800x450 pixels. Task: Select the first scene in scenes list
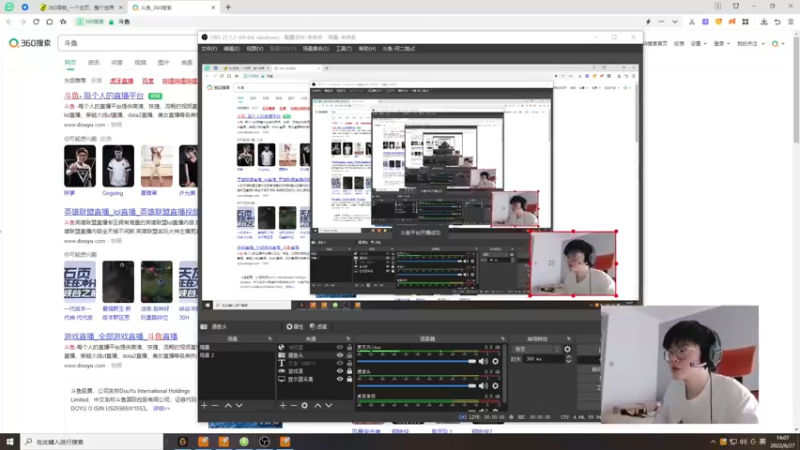[237, 347]
